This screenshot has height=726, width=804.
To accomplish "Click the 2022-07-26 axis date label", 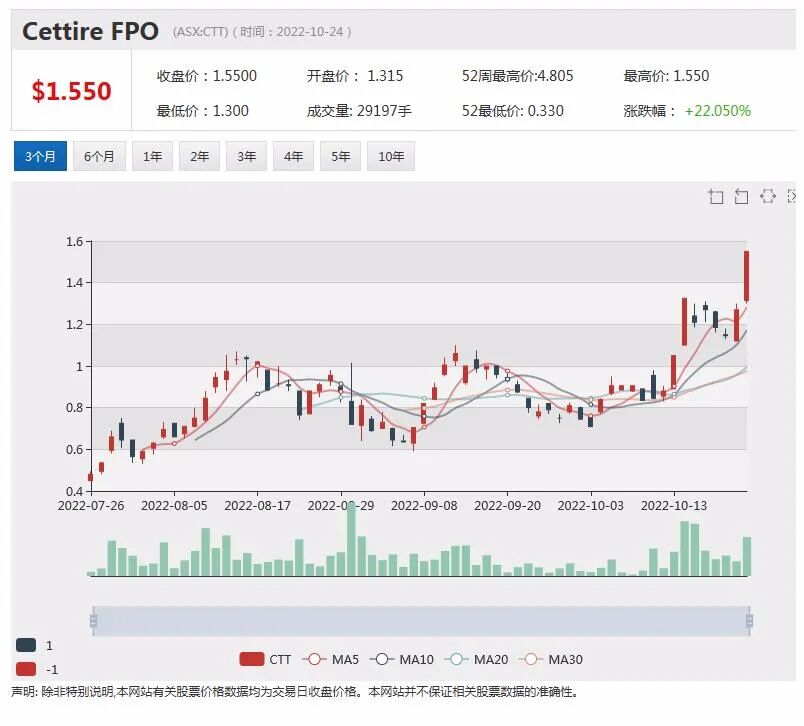I will point(91,506).
